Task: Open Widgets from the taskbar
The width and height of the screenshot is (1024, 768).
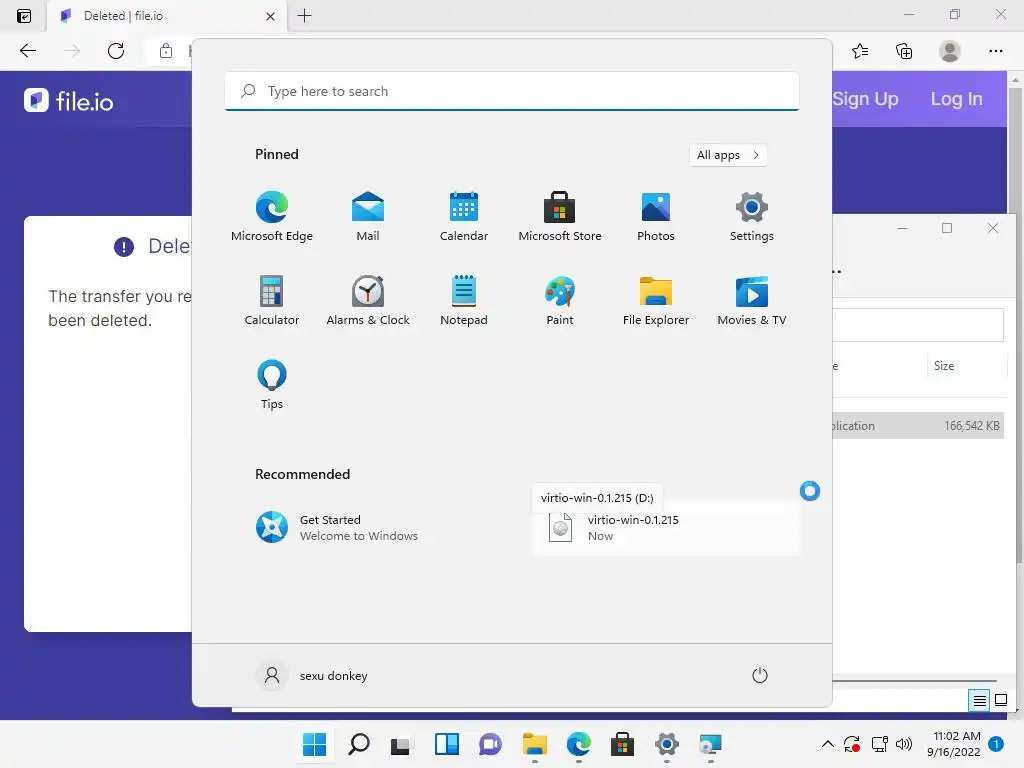Action: click(447, 744)
